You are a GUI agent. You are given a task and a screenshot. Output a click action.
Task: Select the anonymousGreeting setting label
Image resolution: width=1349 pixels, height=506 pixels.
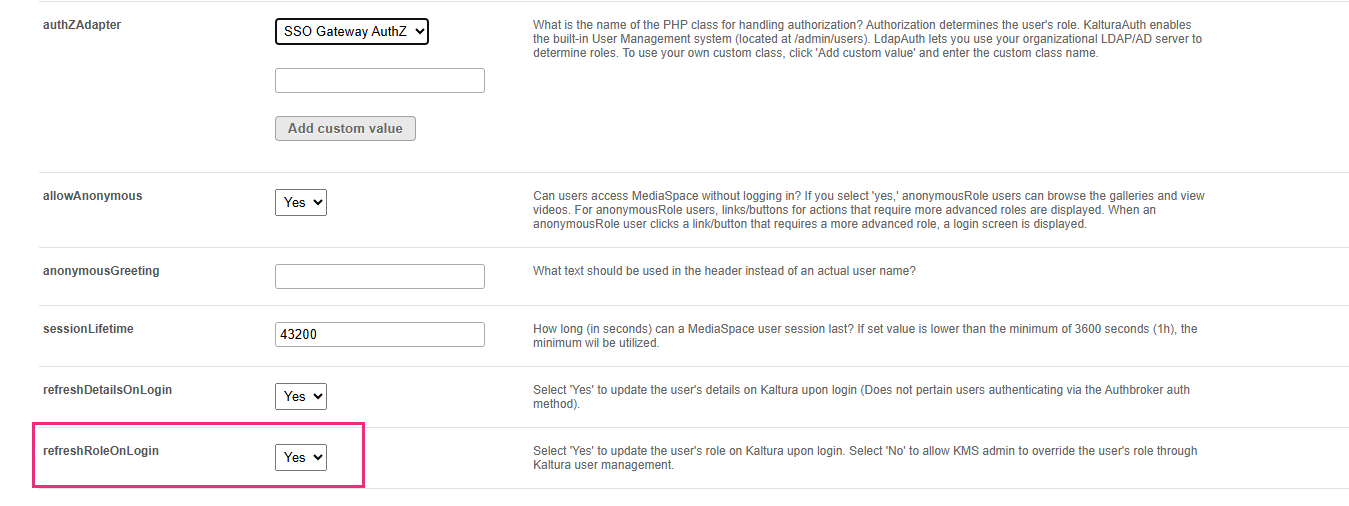coord(101,271)
